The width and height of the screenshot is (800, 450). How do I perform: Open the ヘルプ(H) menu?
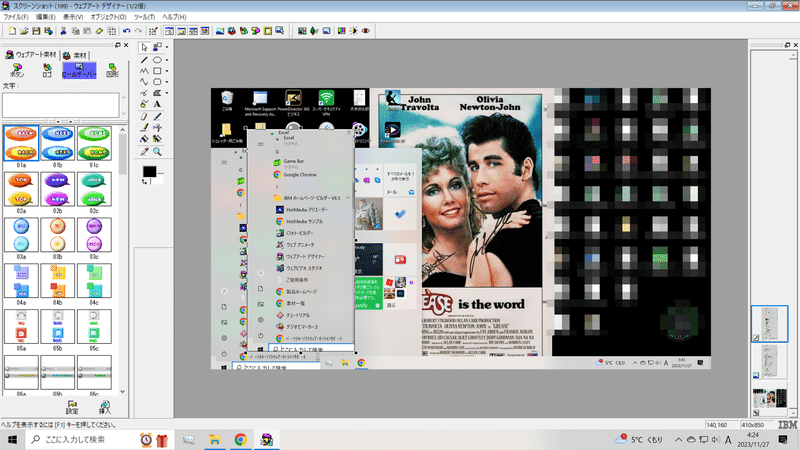pos(174,17)
